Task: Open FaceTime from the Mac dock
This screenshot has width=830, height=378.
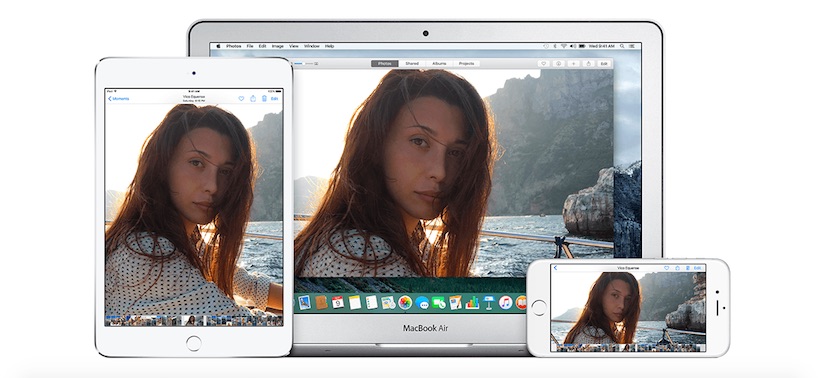Action: (439, 302)
